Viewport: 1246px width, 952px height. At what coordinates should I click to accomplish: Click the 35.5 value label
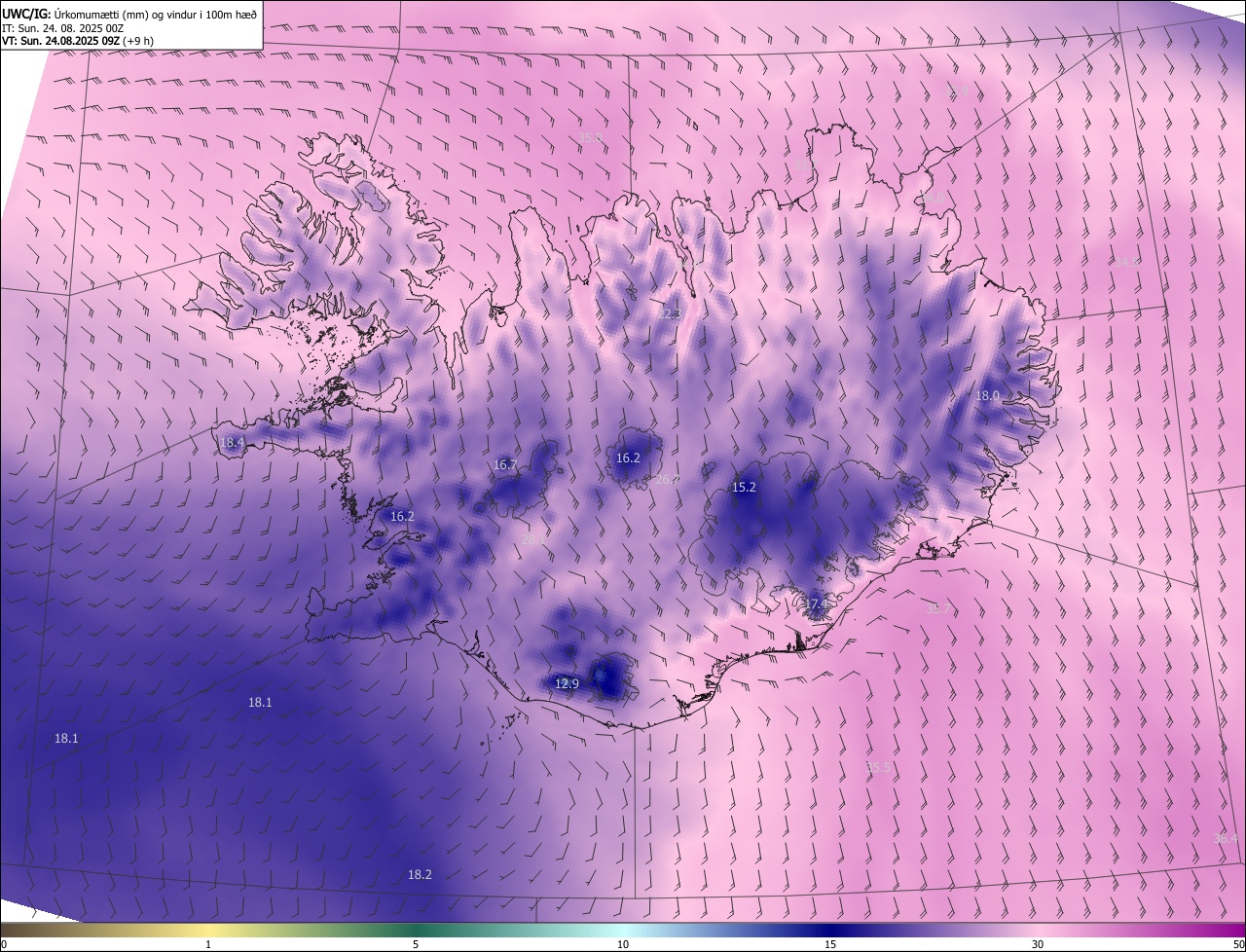click(x=878, y=768)
